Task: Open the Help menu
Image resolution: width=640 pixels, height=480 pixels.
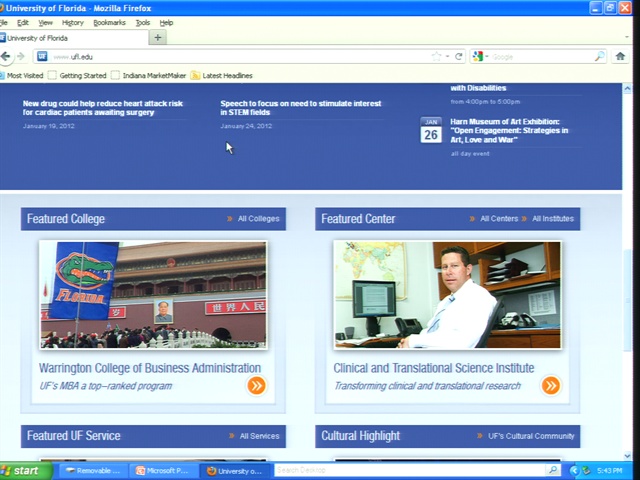Action: (166, 23)
